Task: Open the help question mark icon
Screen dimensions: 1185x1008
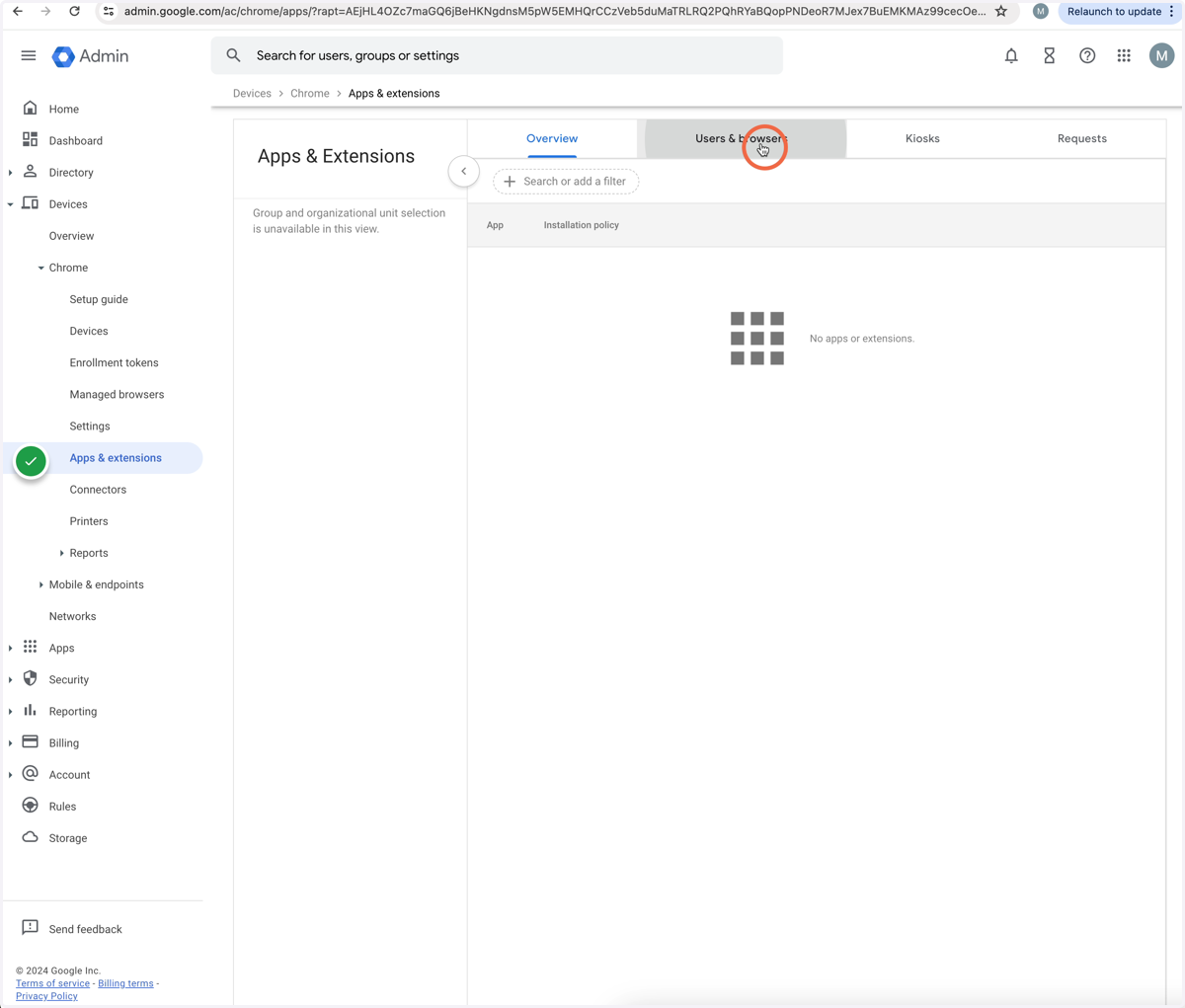Action: (1087, 56)
